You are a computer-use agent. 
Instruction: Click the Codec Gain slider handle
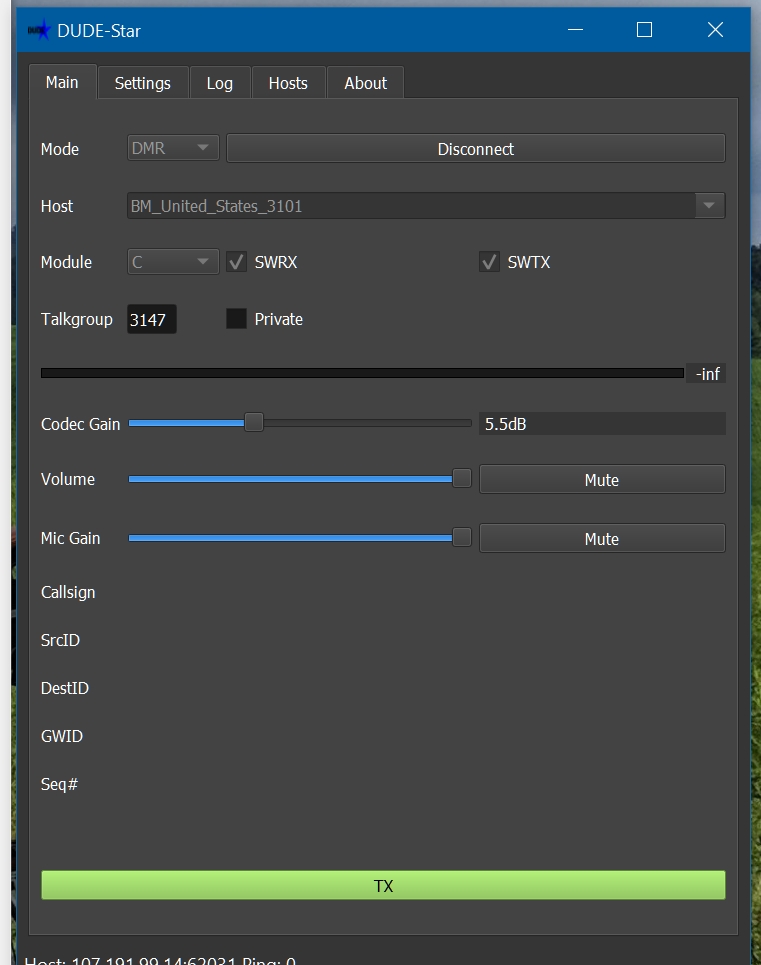click(x=254, y=423)
